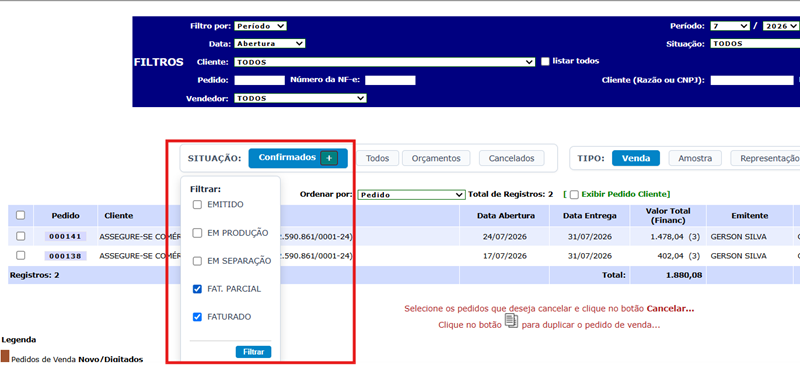Screen dimensions: 800x365
Task: Click the Número da NF-e input field
Action: pyautogui.click(x=390, y=80)
